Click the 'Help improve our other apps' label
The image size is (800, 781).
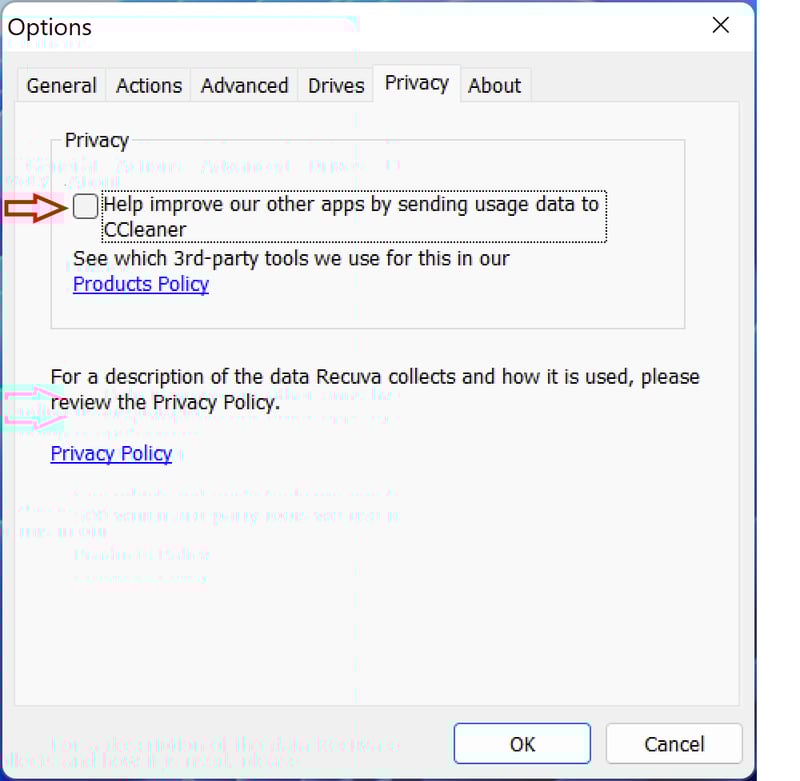(354, 217)
